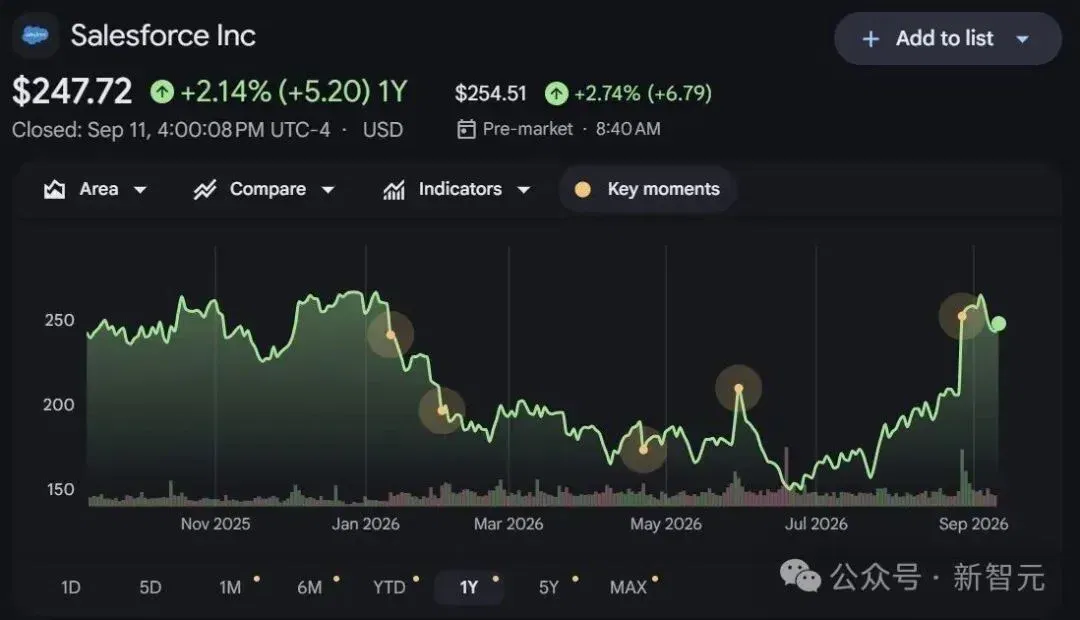Click the 250 price axis label
This screenshot has height=620, width=1080.
[59, 320]
